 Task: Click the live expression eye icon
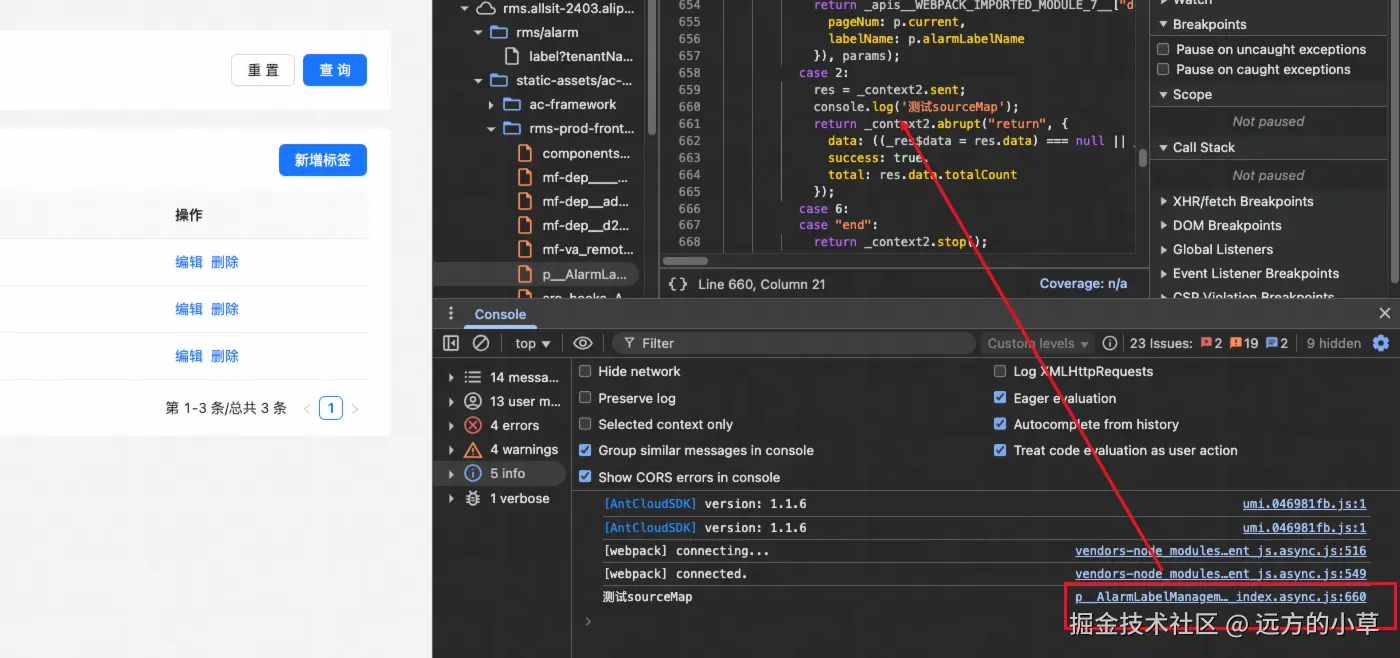pos(583,343)
